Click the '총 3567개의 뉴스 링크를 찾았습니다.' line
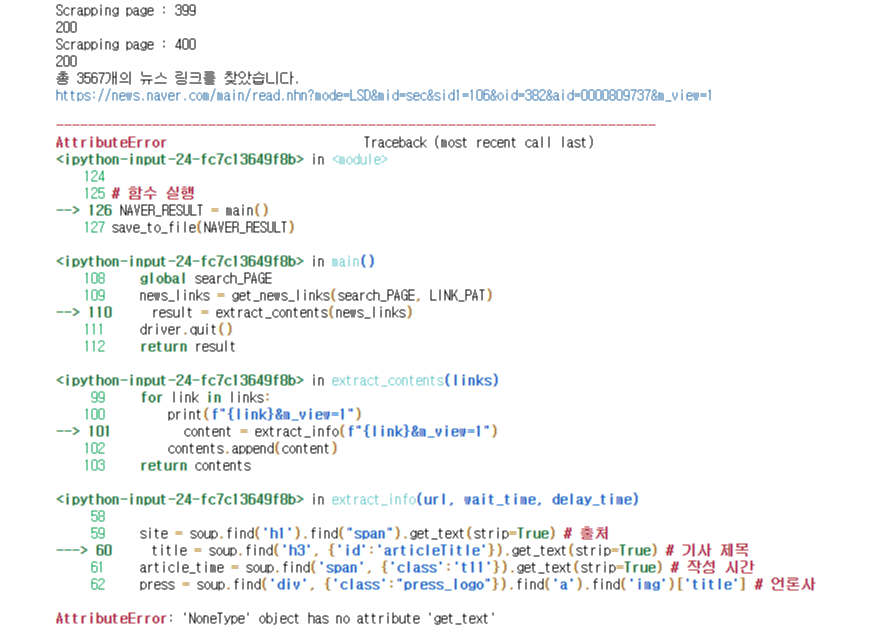This screenshot has height=641, width=884. [x=177, y=78]
